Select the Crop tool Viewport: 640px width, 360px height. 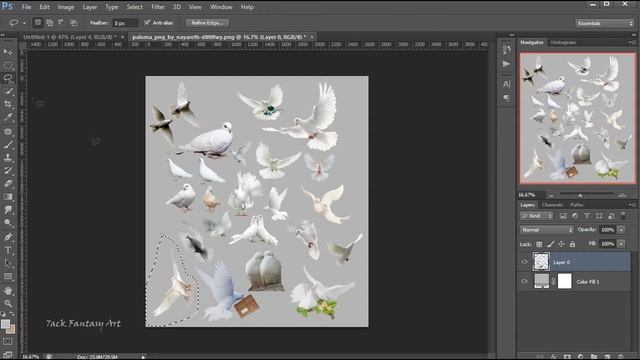pyautogui.click(x=8, y=104)
